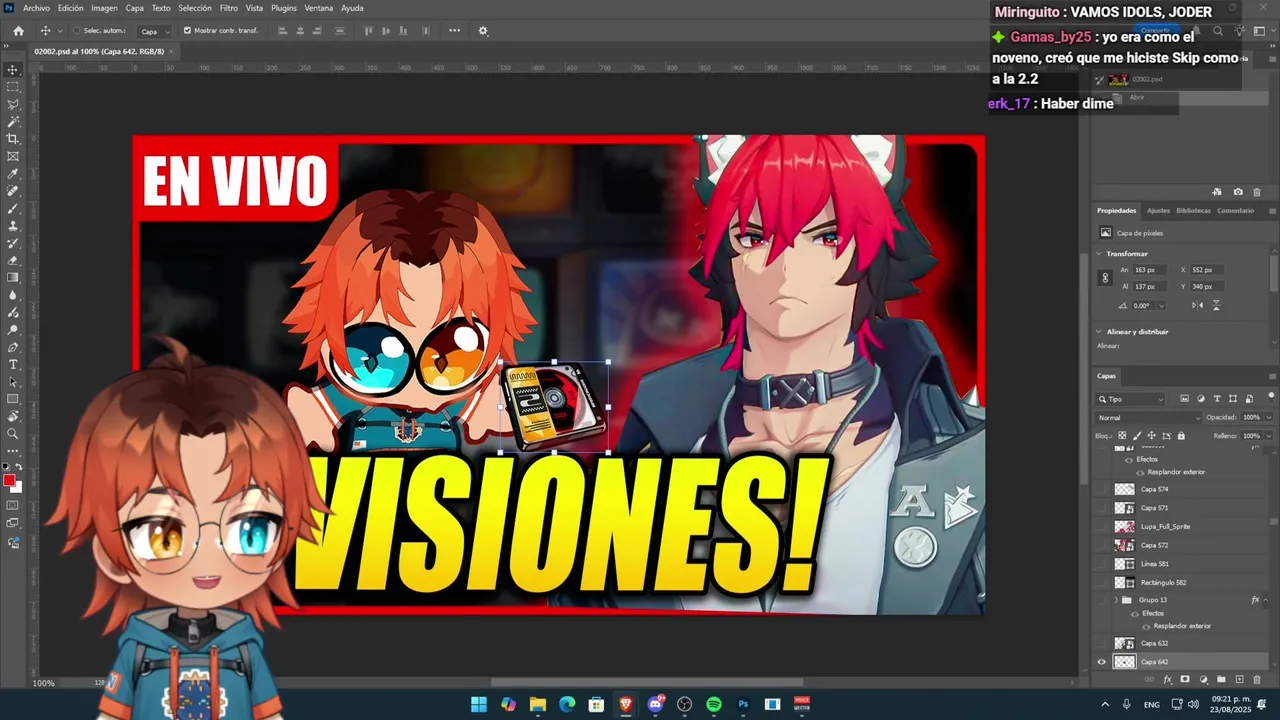Select the Move tool in the toolbar

(13, 70)
